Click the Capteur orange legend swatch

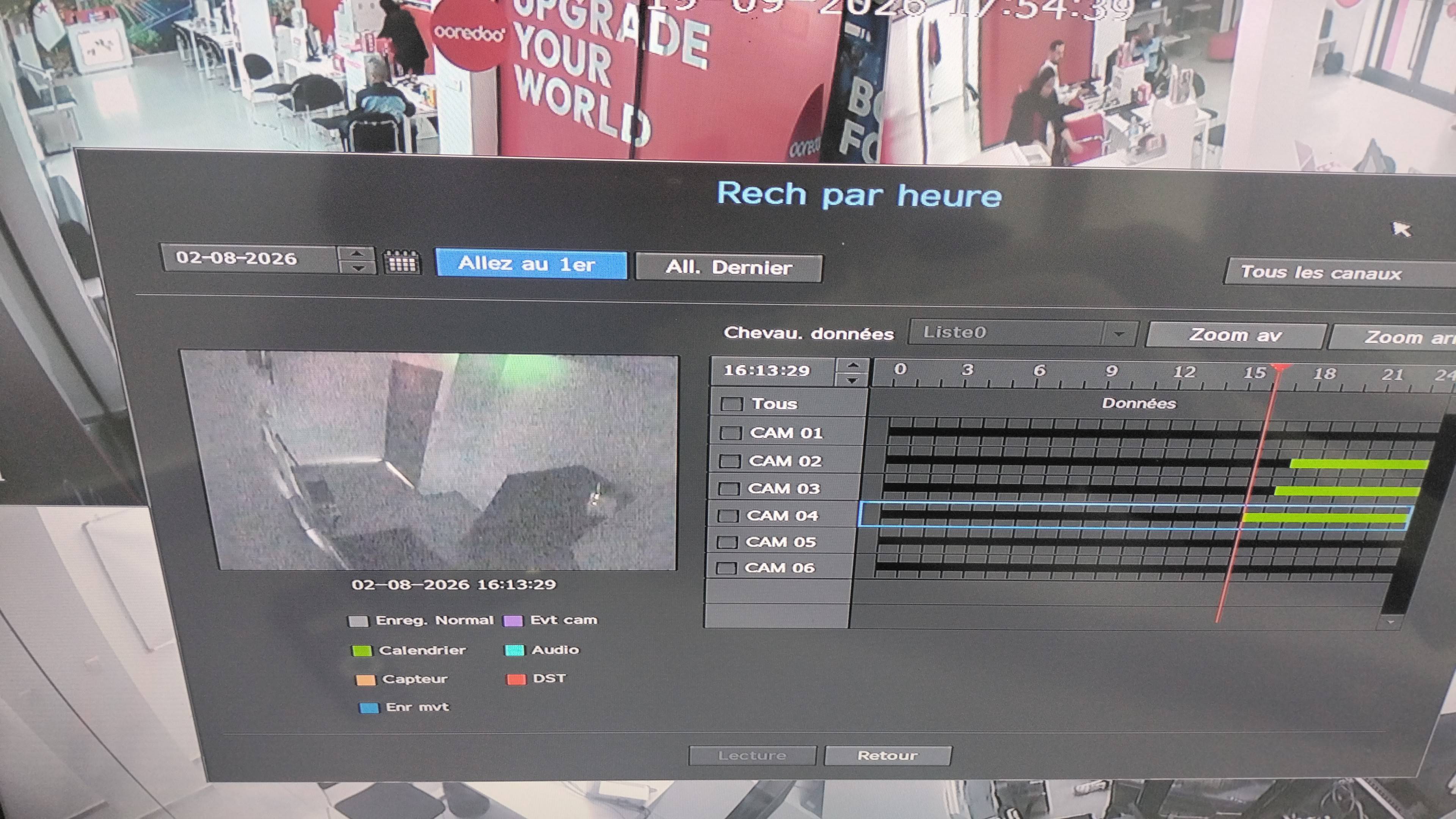point(365,679)
